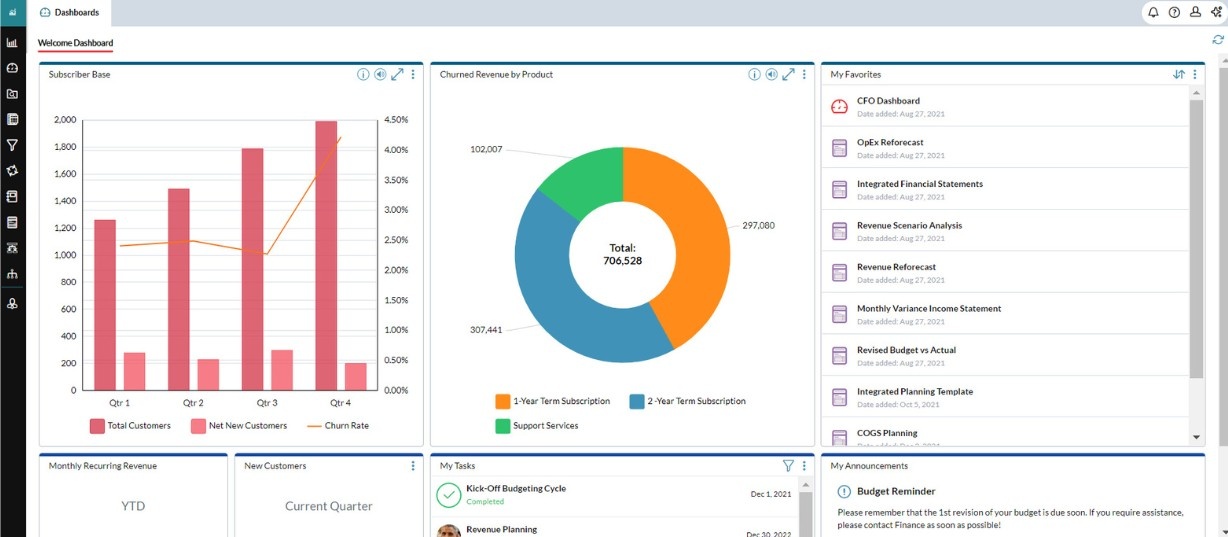Click the folder search icon in sidebar
Screen dimensions: 1228x537
[12, 94]
